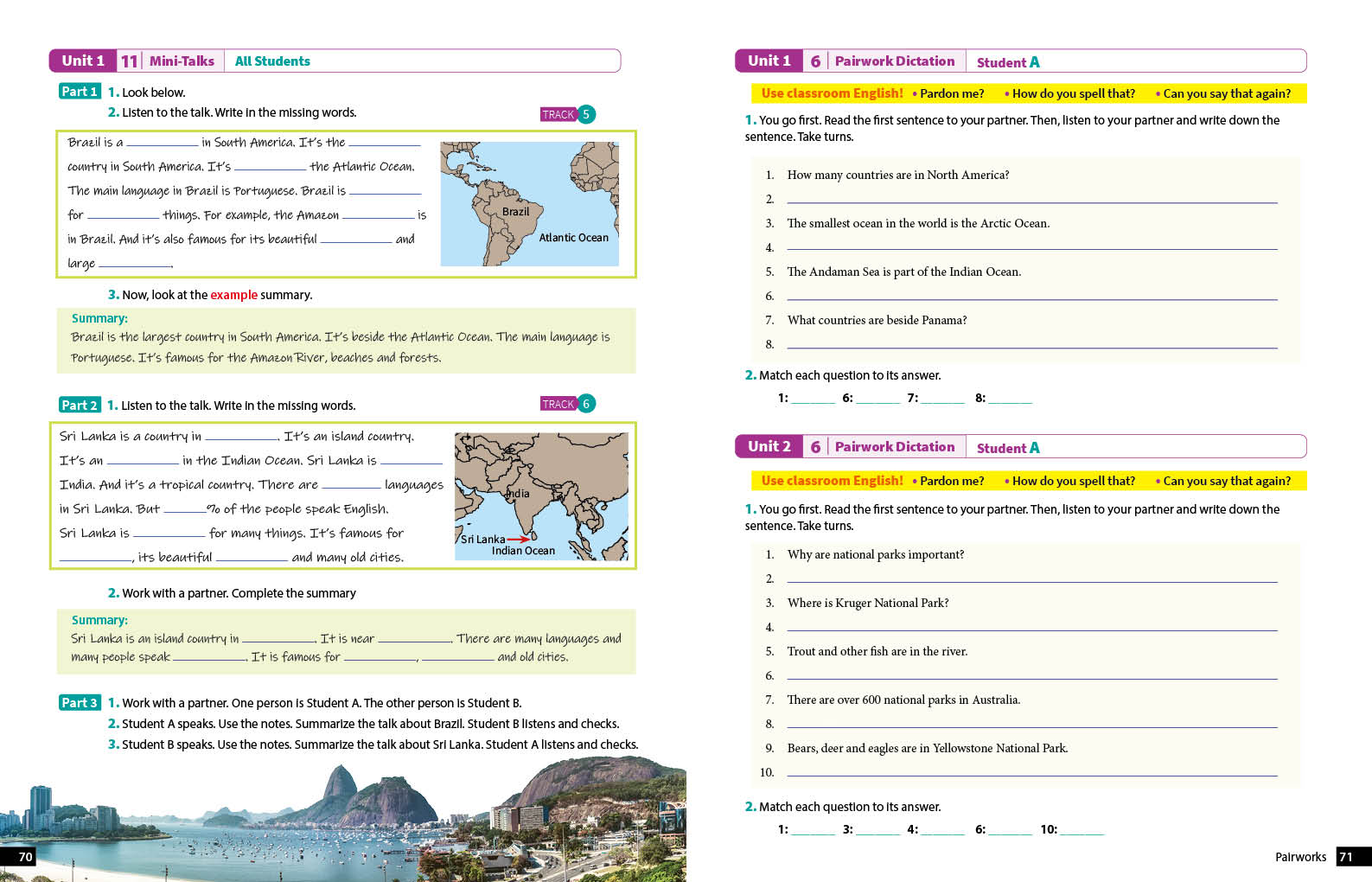Select the teal Part 2 label
The height and width of the screenshot is (882, 1372).
[x=80, y=405]
